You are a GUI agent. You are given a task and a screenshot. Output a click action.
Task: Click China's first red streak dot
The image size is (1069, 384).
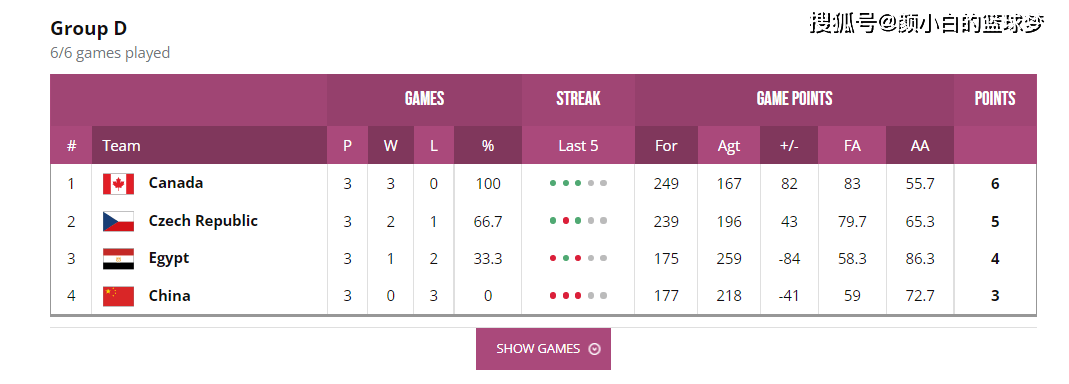pos(553,296)
